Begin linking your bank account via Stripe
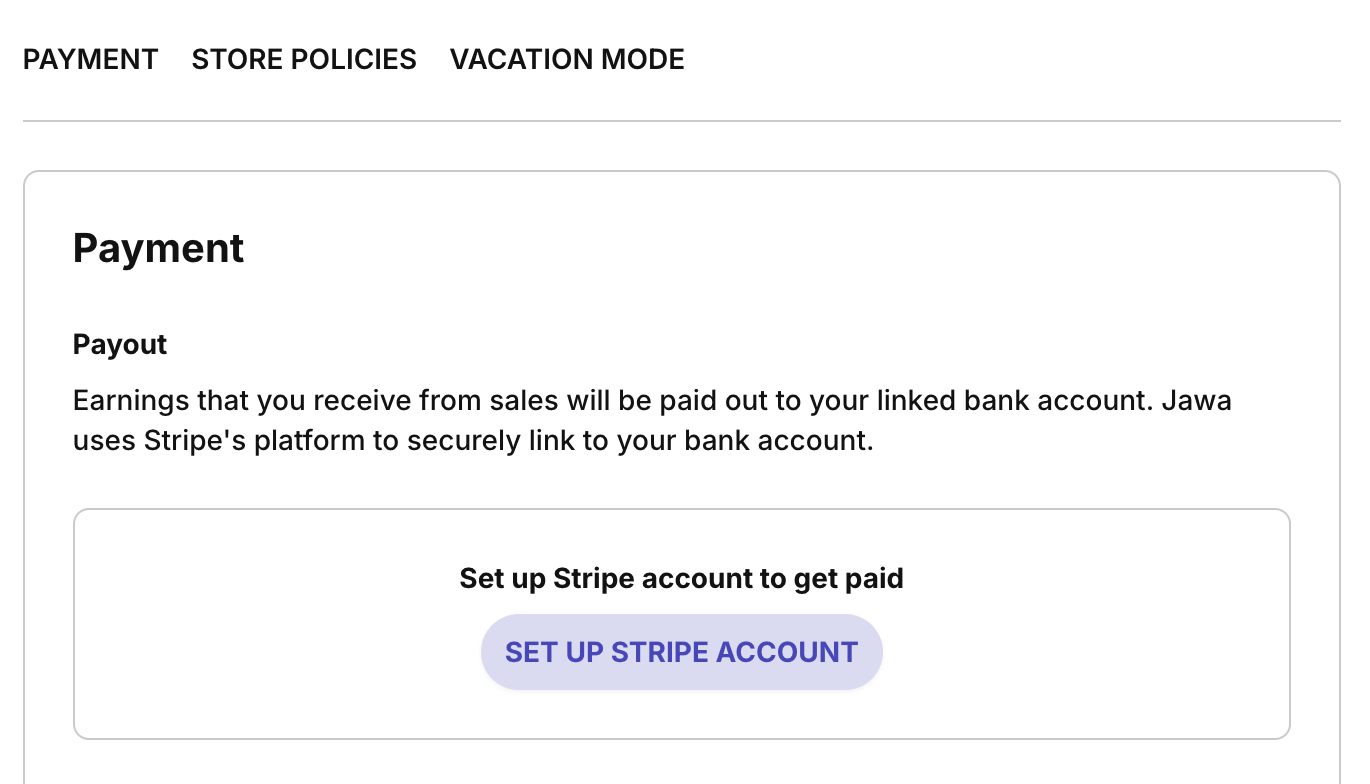1370x784 pixels. coord(682,652)
